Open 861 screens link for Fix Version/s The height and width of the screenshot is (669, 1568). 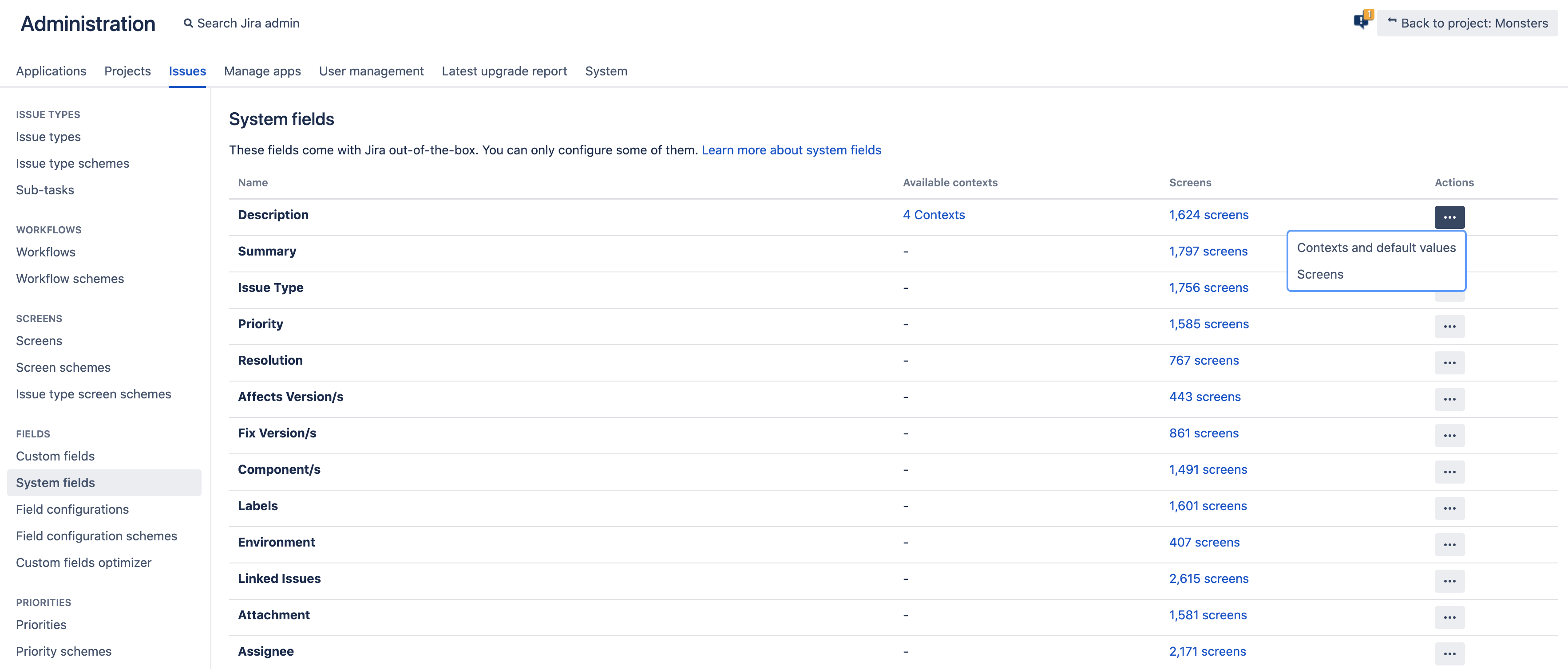coord(1204,433)
